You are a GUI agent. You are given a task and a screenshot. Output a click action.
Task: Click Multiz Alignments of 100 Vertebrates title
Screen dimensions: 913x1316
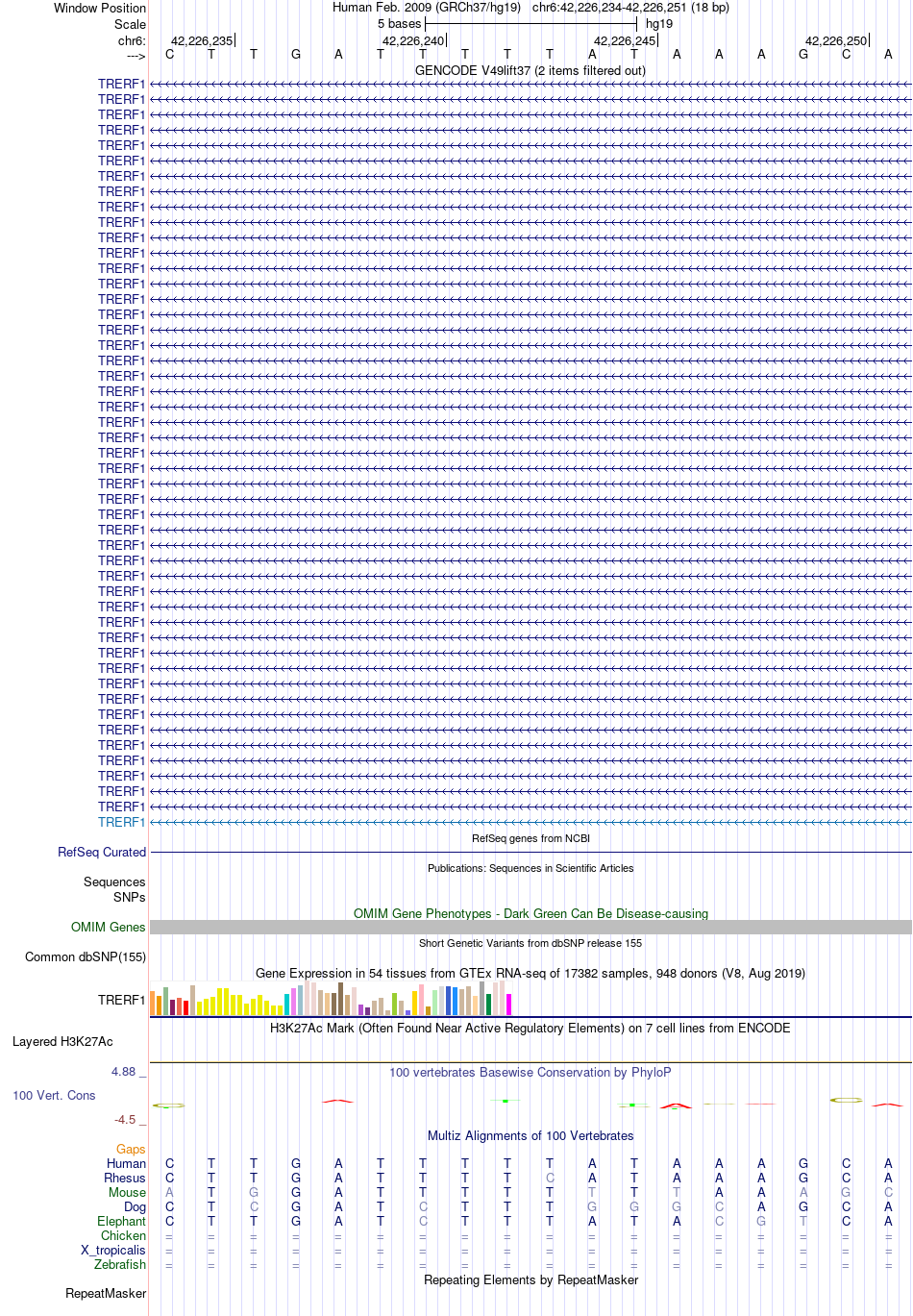coord(531,1135)
